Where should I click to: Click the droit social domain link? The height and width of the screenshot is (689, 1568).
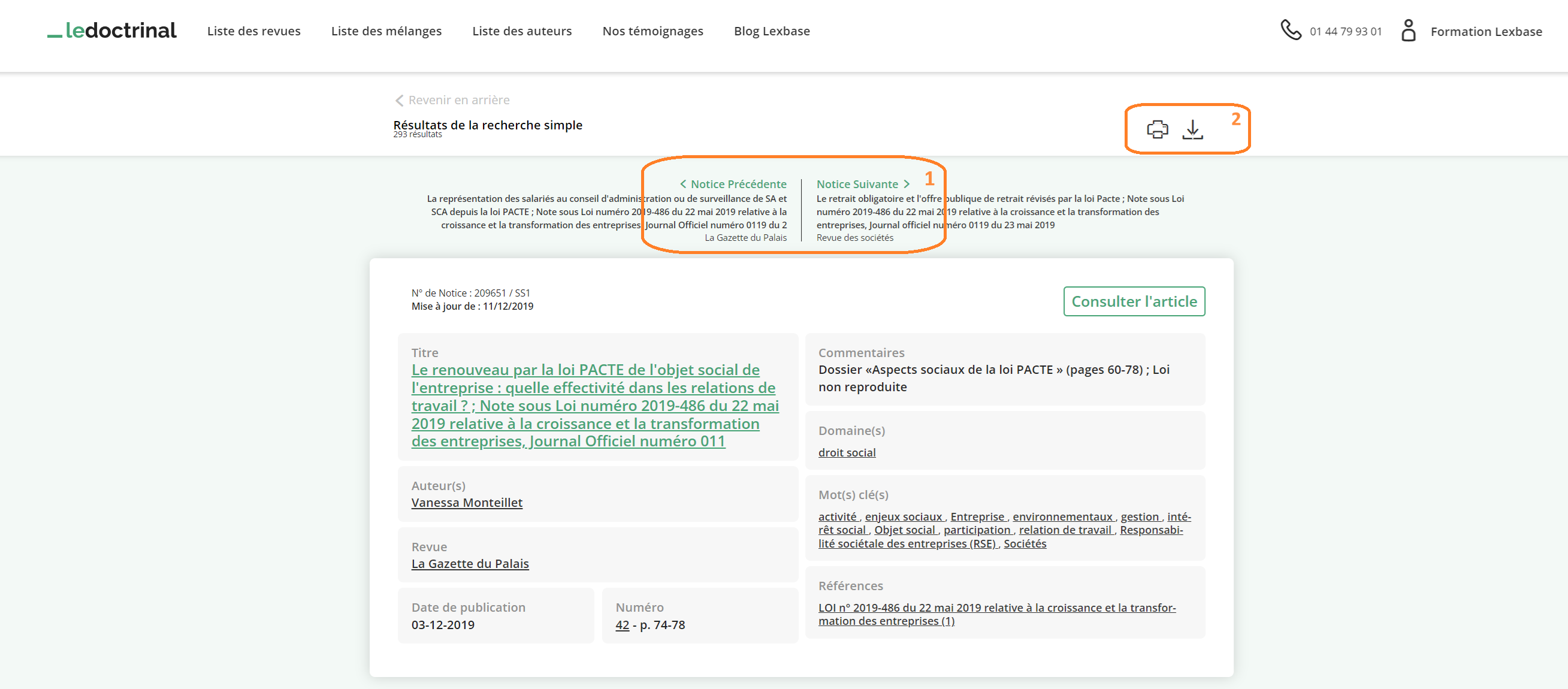847,452
